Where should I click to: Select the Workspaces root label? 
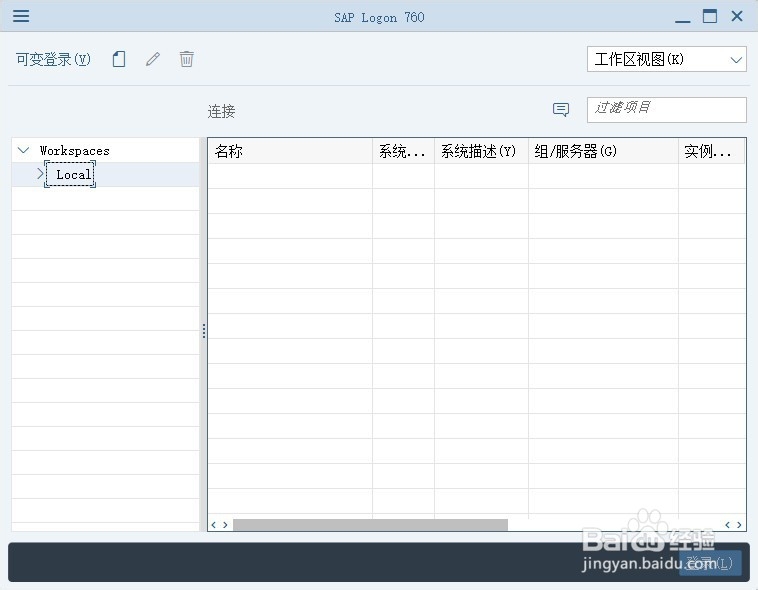coord(74,151)
